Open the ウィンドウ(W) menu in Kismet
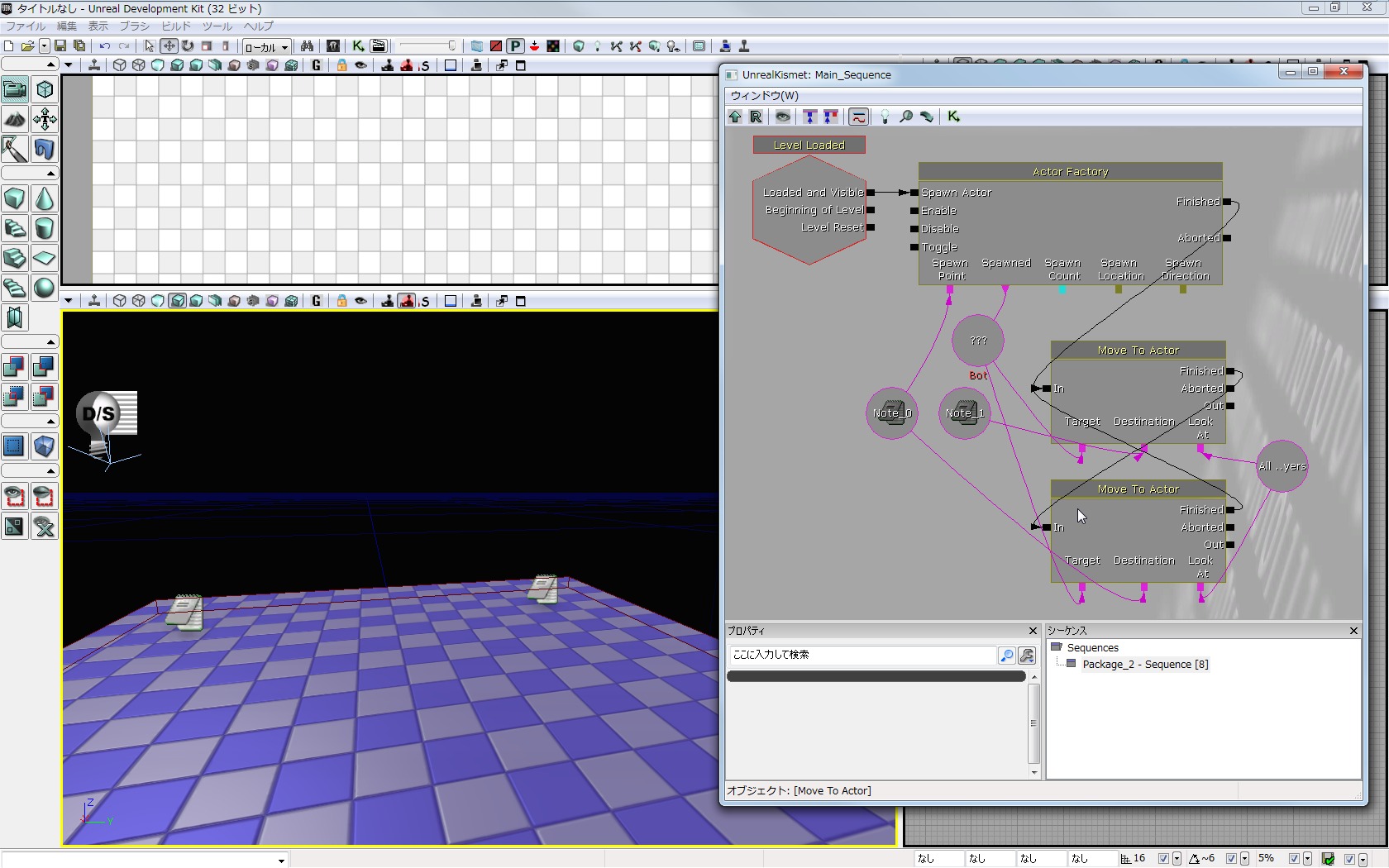Image resolution: width=1389 pixels, height=868 pixels. (764, 96)
